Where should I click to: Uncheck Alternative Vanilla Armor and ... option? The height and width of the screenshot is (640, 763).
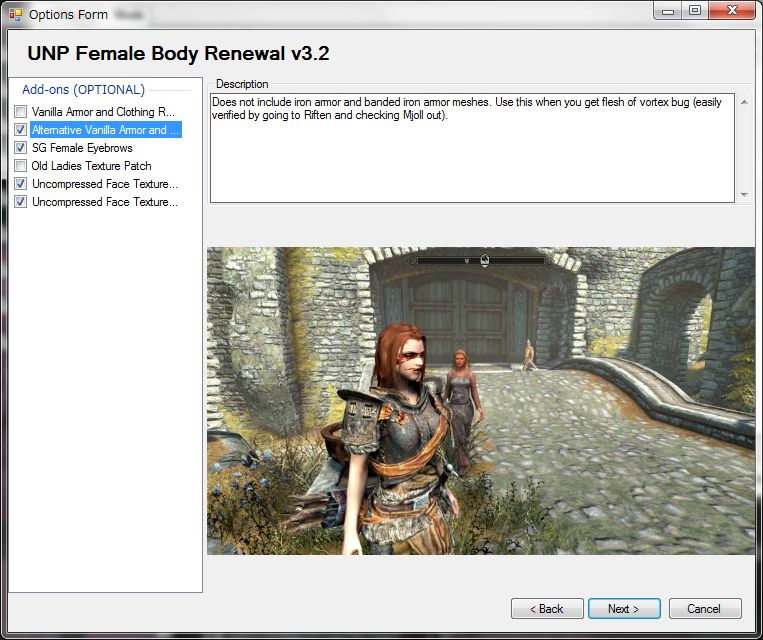pyautogui.click(x=20, y=130)
